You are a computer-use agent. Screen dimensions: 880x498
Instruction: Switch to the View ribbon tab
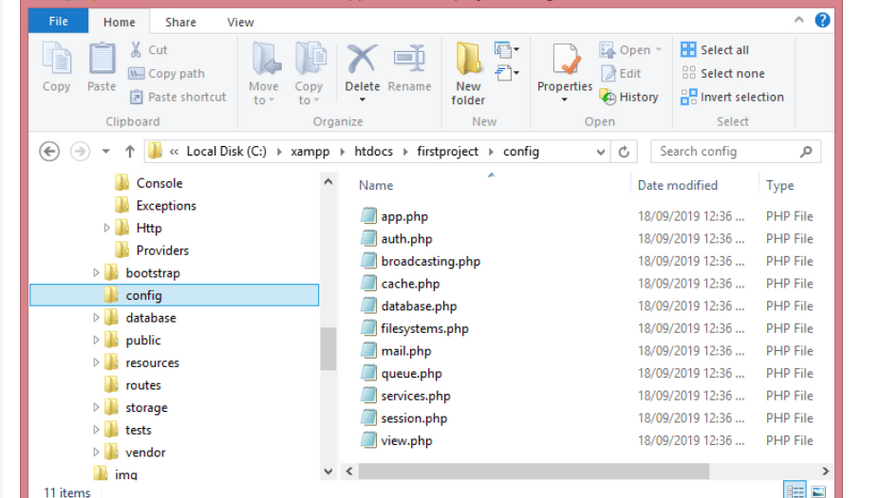point(240,22)
